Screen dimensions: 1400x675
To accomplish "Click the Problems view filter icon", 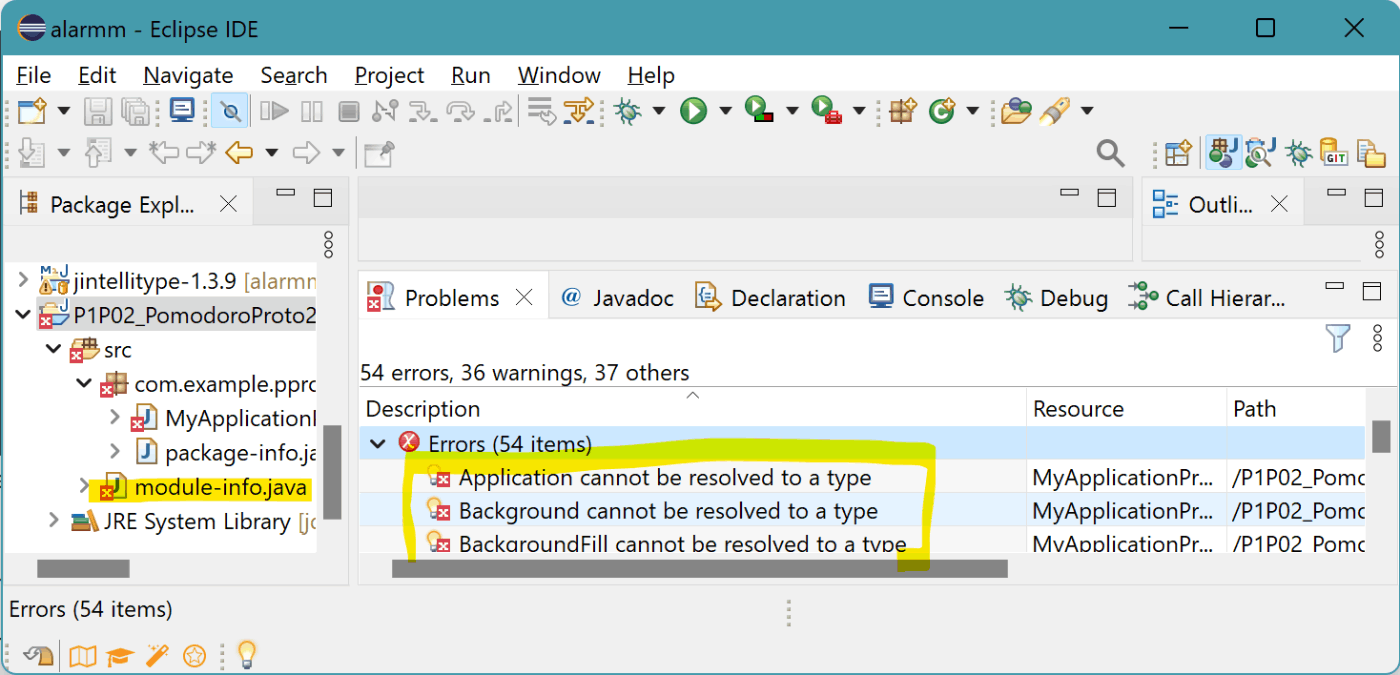I will point(1338,338).
